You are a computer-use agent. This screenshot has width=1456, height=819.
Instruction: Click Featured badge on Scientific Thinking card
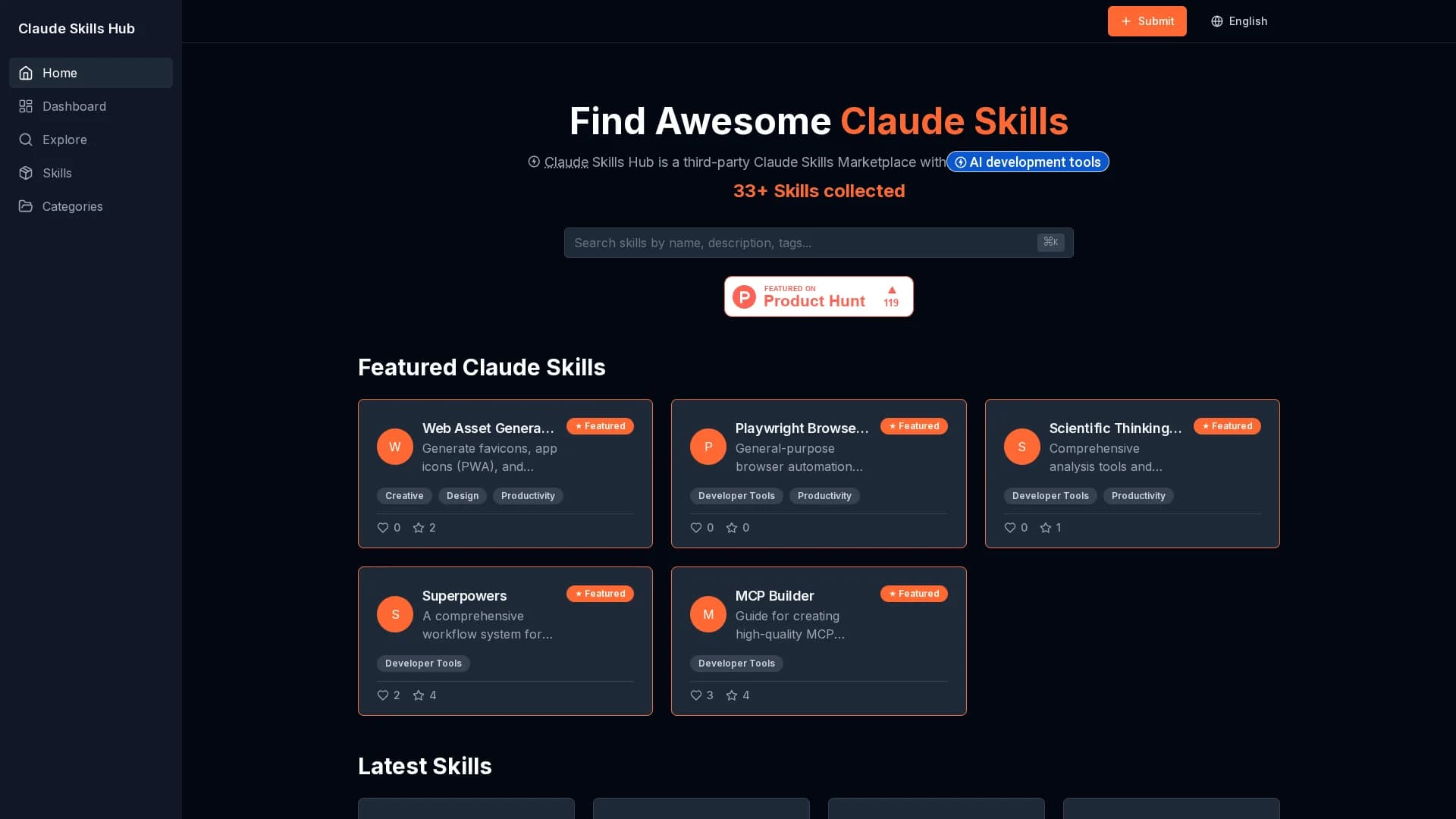tap(1227, 426)
